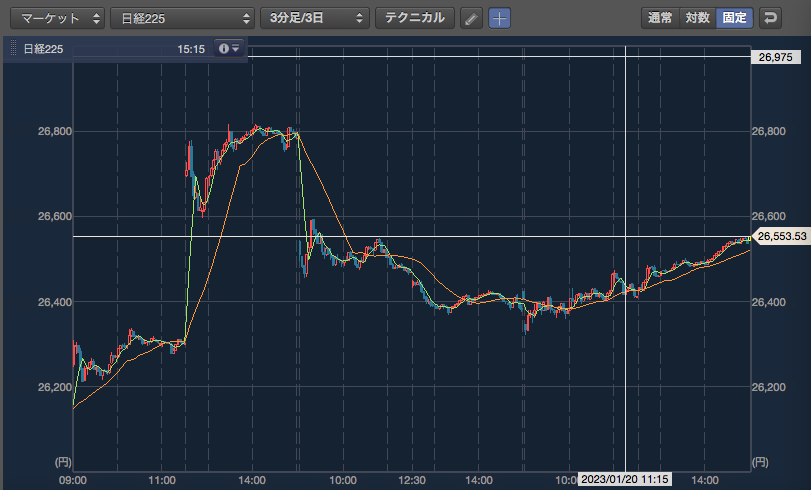Image resolution: width=811 pixels, height=490 pixels.
Task: Click the テクニカル button
Action: [x=415, y=18]
